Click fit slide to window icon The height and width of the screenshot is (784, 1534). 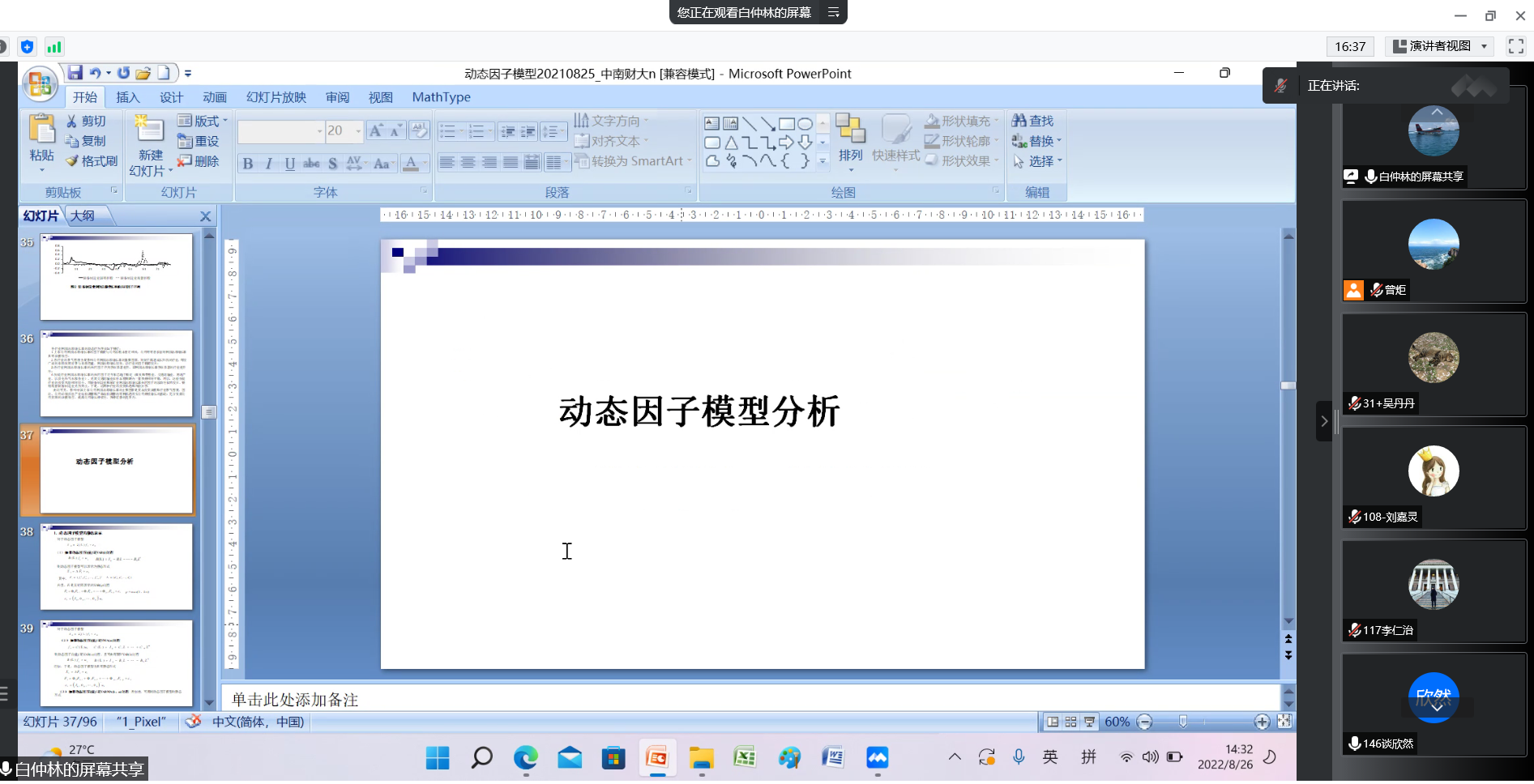pos(1284,722)
